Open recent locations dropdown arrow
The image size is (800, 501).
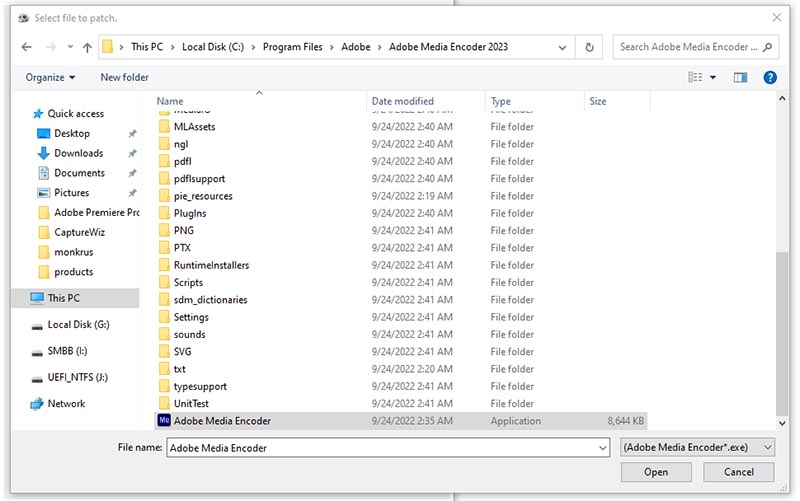70,47
